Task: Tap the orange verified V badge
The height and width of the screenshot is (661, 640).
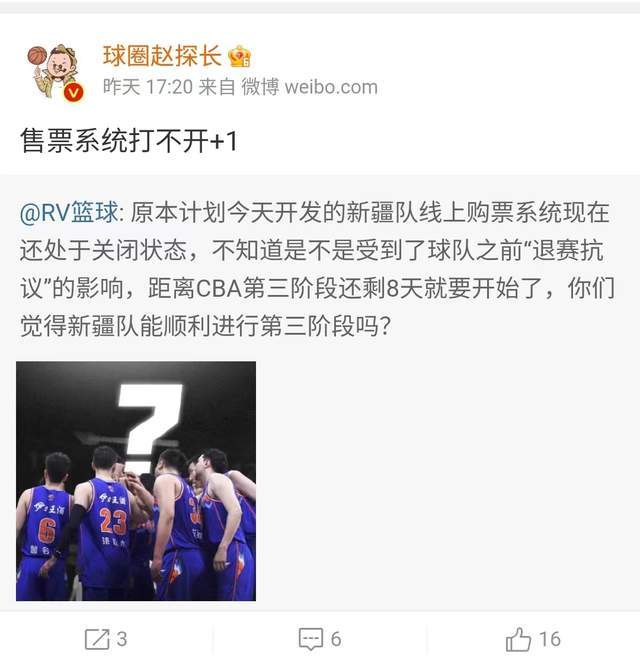Action: 74,93
